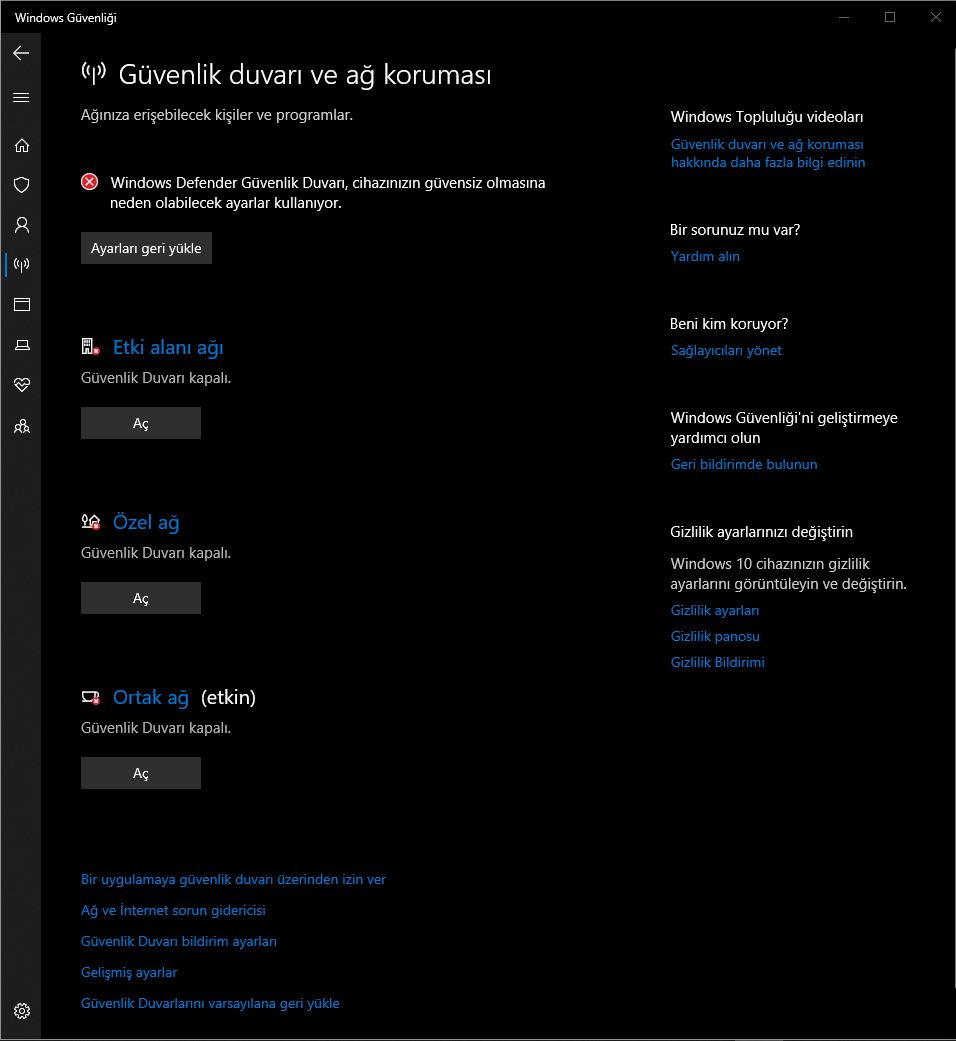The height and width of the screenshot is (1041, 956).
Task: Open Device performance & health heart icon
Action: pyautogui.click(x=22, y=385)
